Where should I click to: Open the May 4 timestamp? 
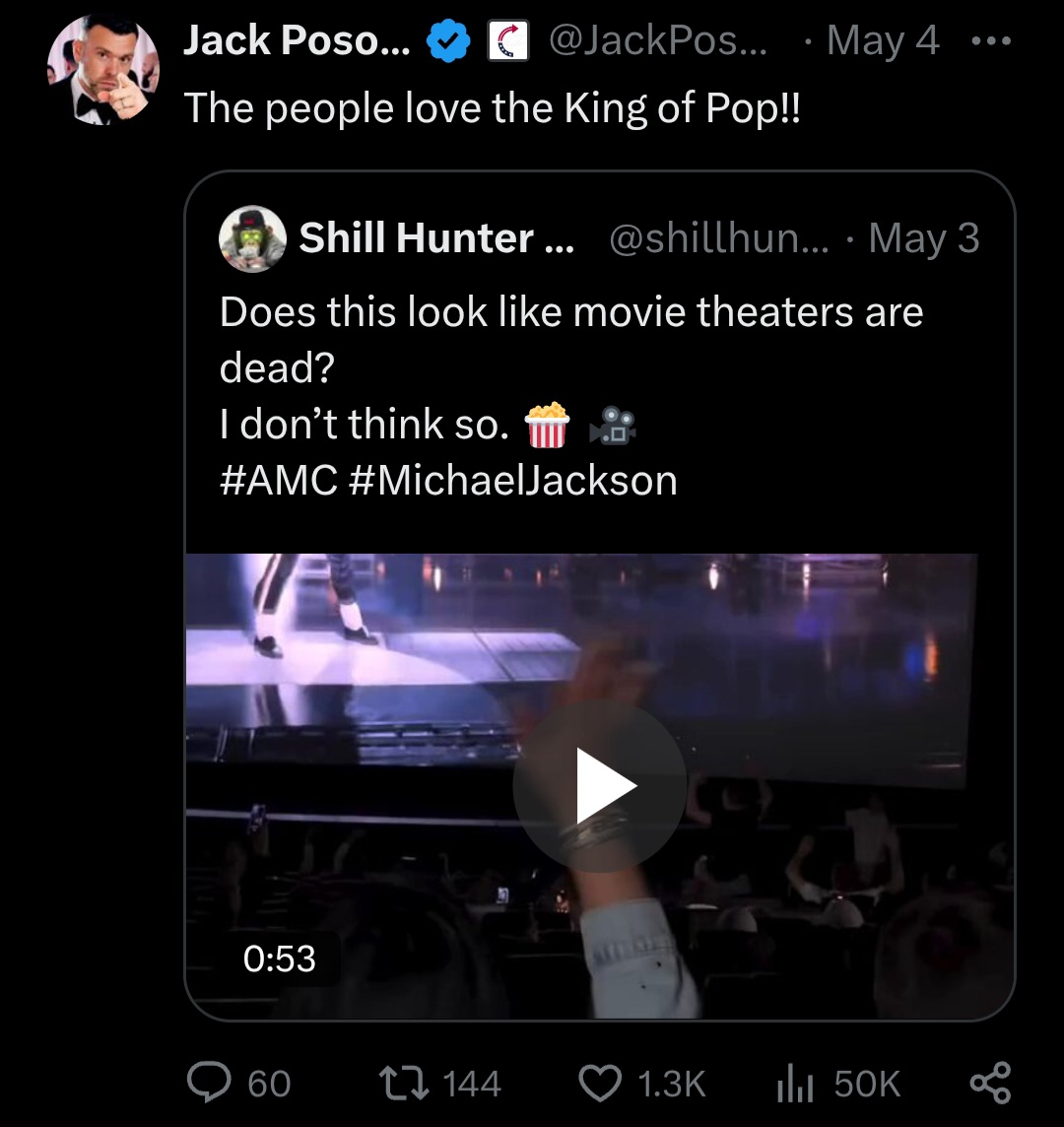883,40
